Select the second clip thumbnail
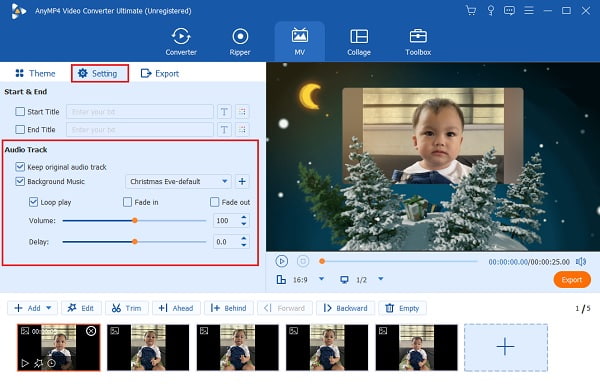The image size is (600, 390). (148, 347)
